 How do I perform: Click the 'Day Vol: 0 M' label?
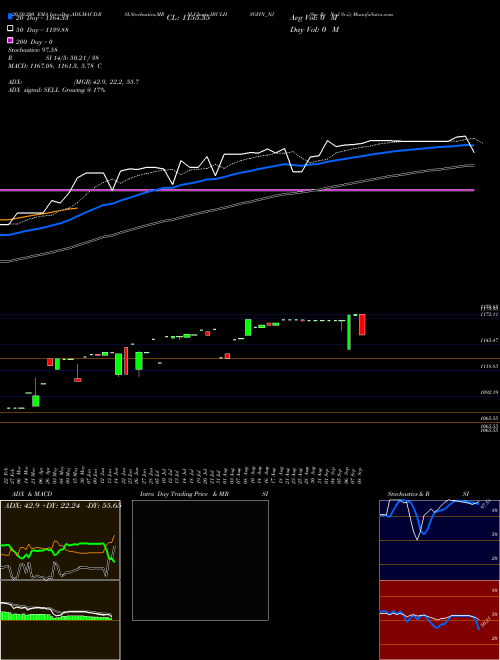point(314,30)
